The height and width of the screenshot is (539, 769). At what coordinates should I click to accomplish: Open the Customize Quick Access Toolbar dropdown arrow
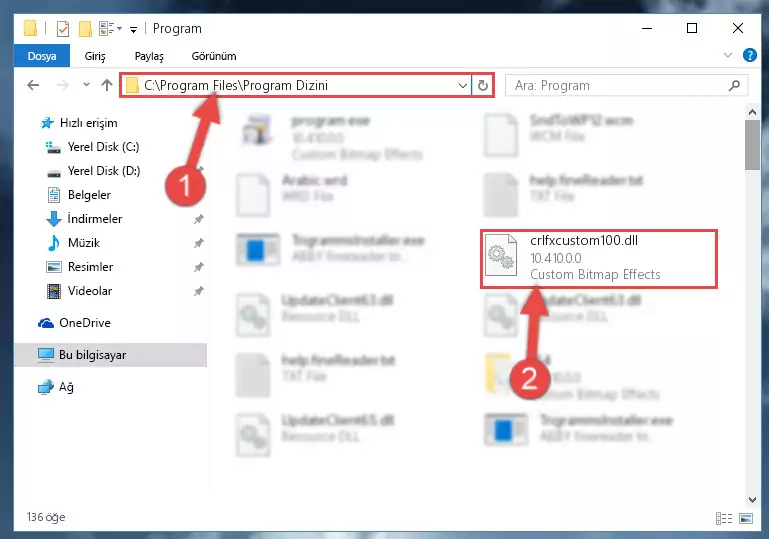point(133,30)
